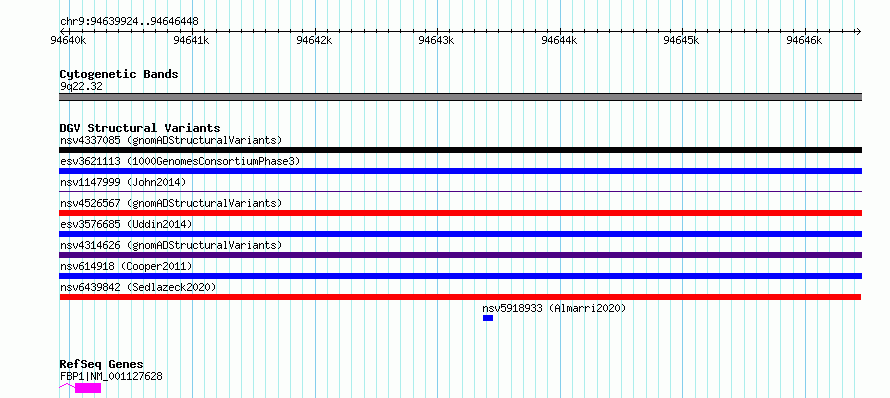Image resolution: width=890 pixels, height=398 pixels.
Task: Click the 94640k ruler tick label
Action: 68,40
